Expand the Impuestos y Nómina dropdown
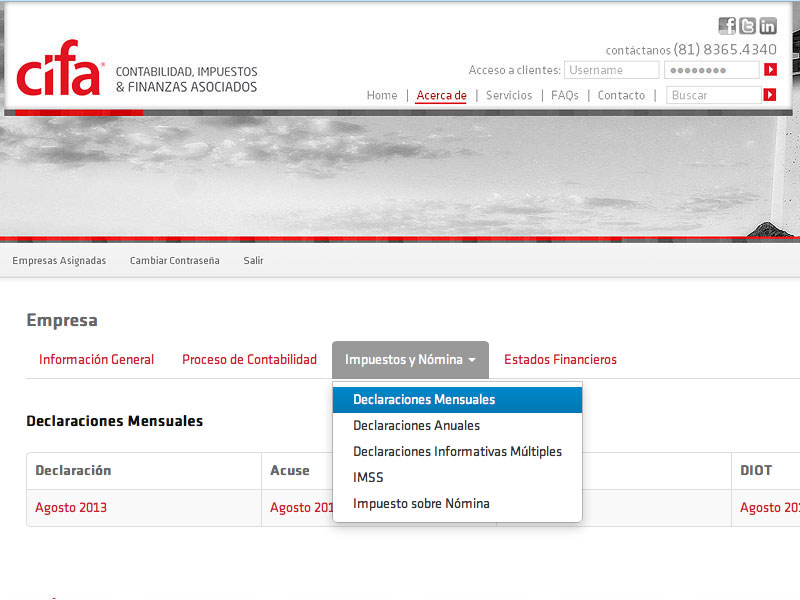The height and width of the screenshot is (600, 800). (410, 360)
